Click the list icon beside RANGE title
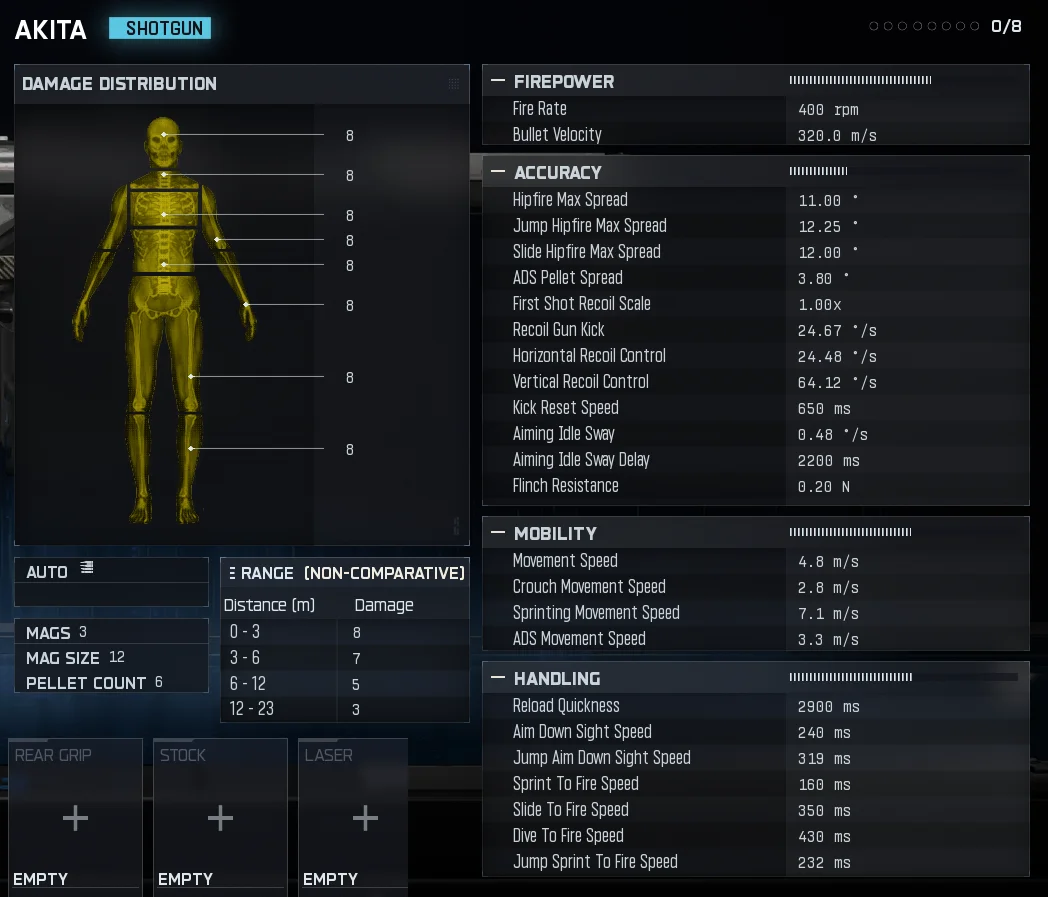The height and width of the screenshot is (897, 1048). coord(232,573)
